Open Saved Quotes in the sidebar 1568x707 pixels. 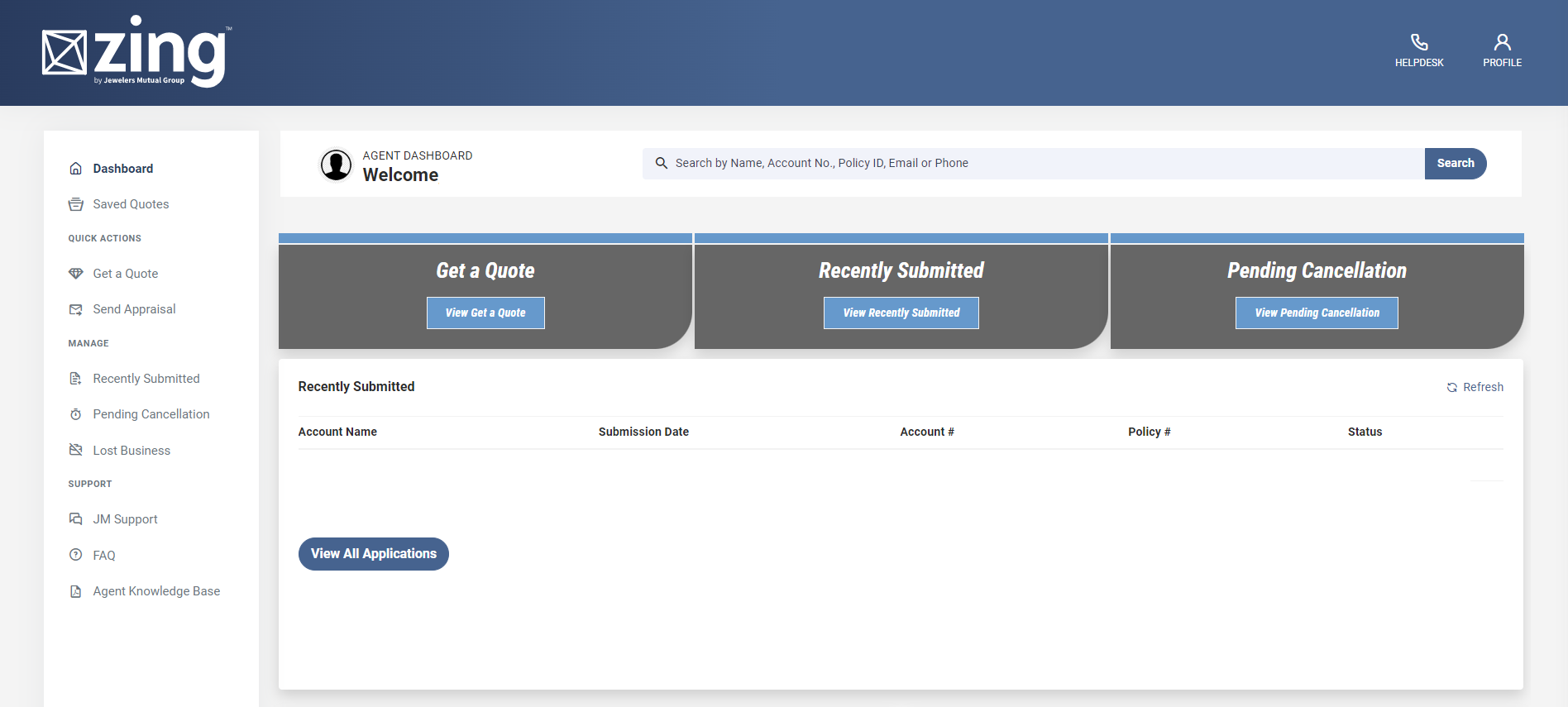tap(131, 204)
